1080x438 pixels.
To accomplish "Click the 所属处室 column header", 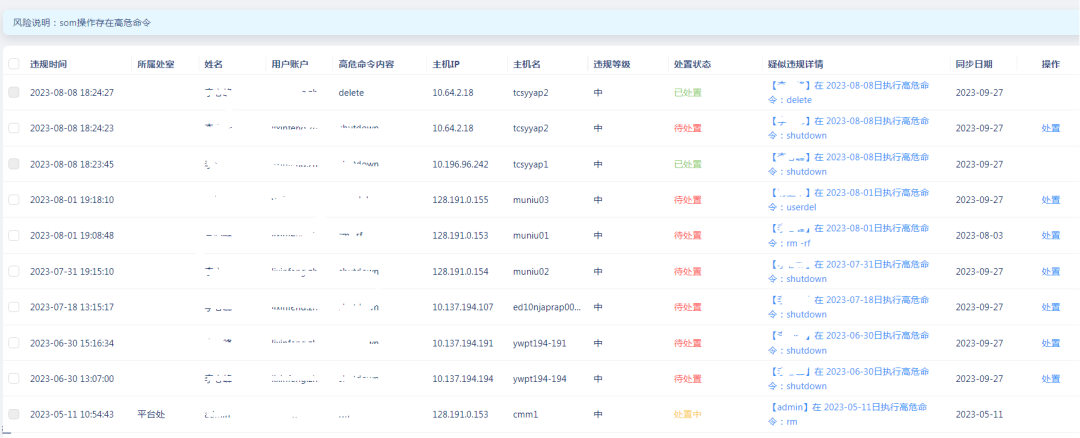I will [156, 64].
